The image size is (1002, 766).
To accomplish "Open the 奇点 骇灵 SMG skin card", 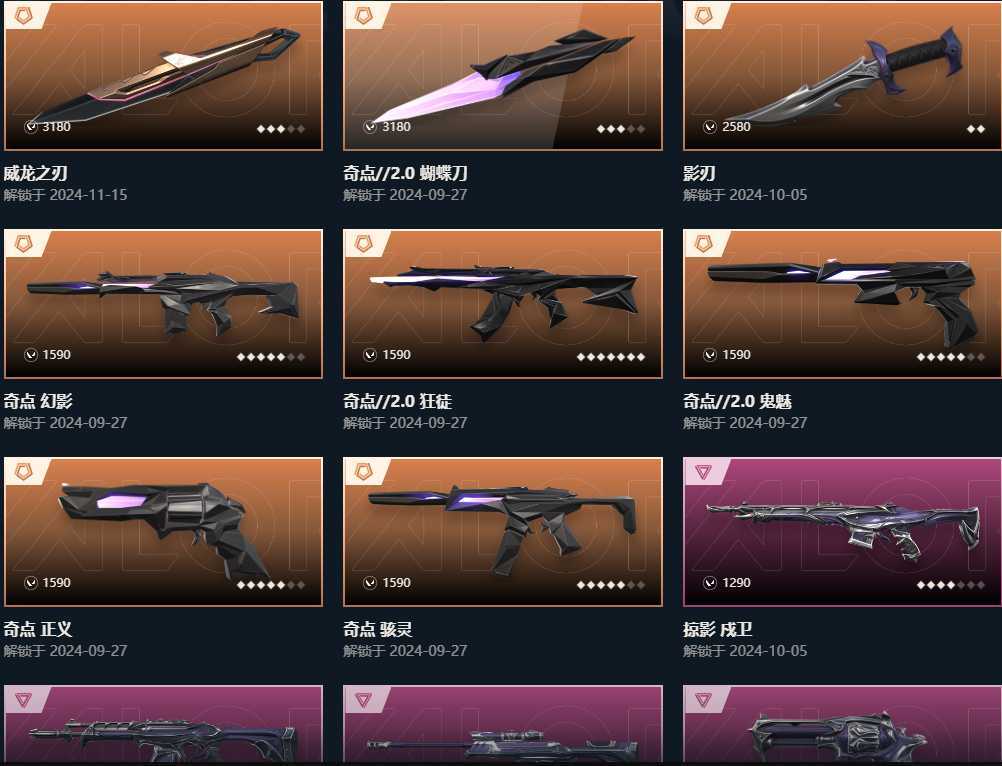I will 503,532.
